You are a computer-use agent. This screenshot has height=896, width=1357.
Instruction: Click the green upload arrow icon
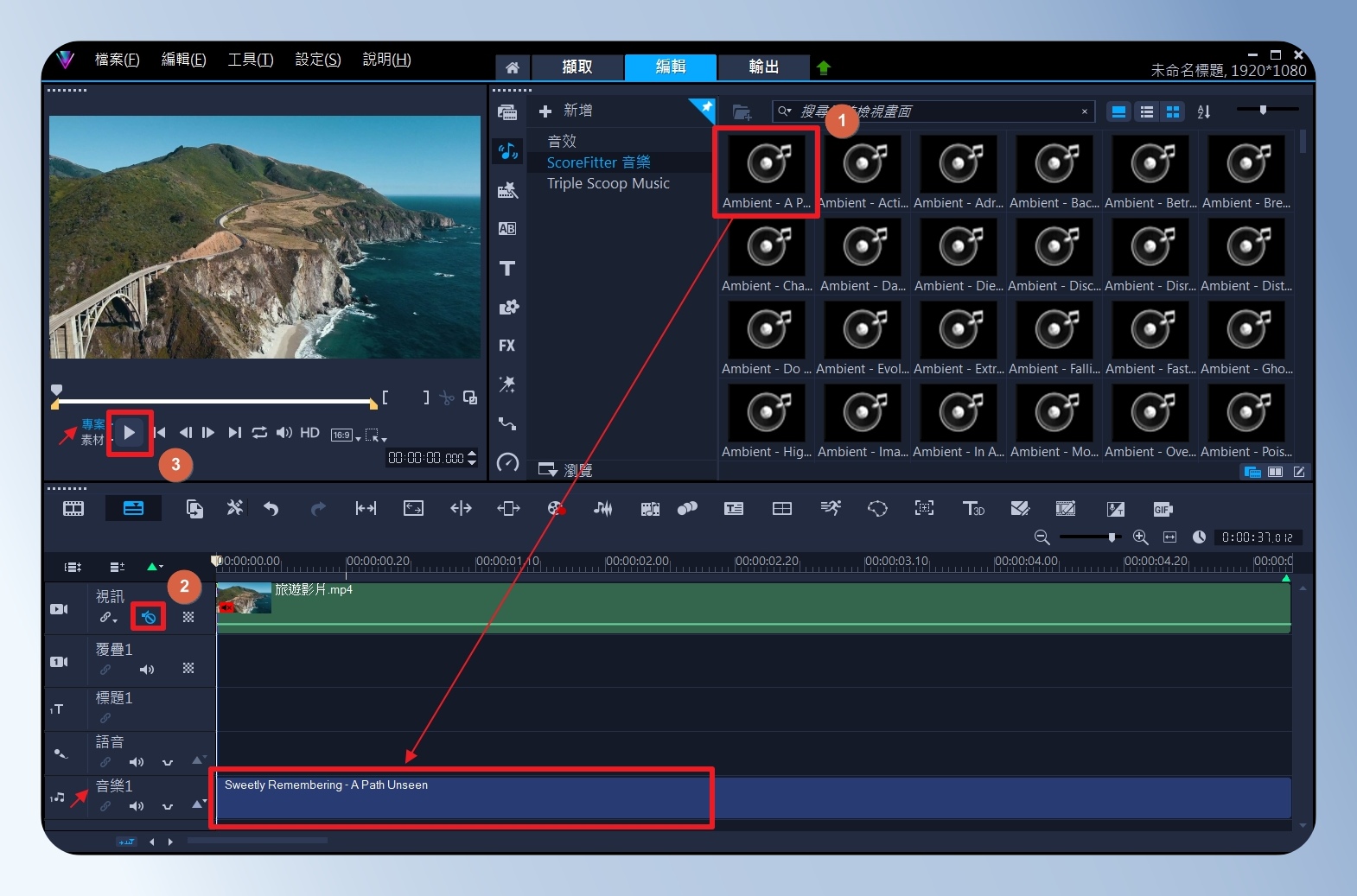point(823,67)
